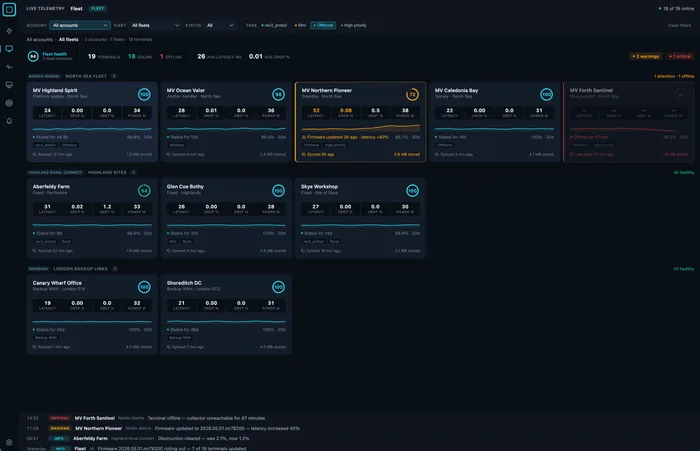700x451 pixels.
Task: Click the sync icon on MV Northern Pioneer card
Action: tap(304, 155)
